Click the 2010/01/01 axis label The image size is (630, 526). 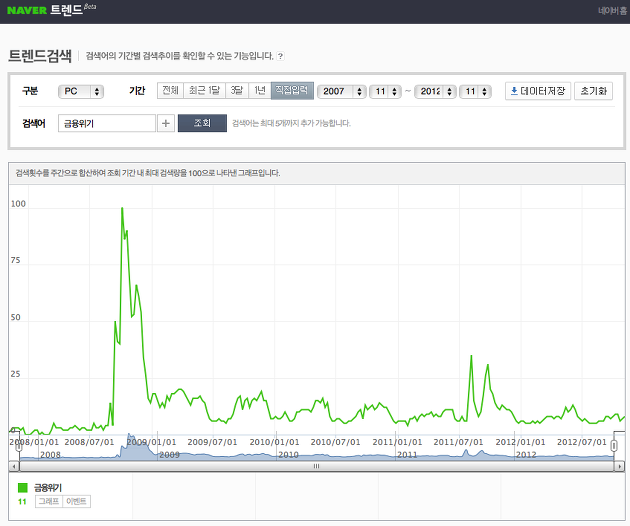[274, 442]
